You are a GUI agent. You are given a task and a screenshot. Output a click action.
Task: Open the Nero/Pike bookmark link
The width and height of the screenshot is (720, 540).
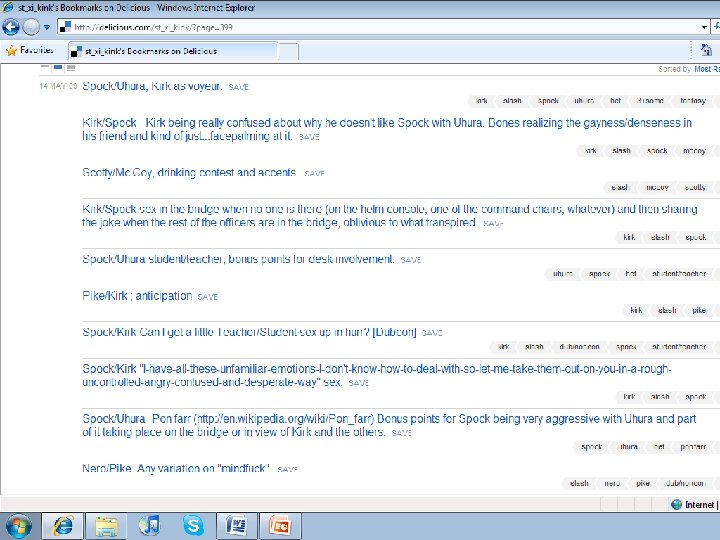coord(176,468)
